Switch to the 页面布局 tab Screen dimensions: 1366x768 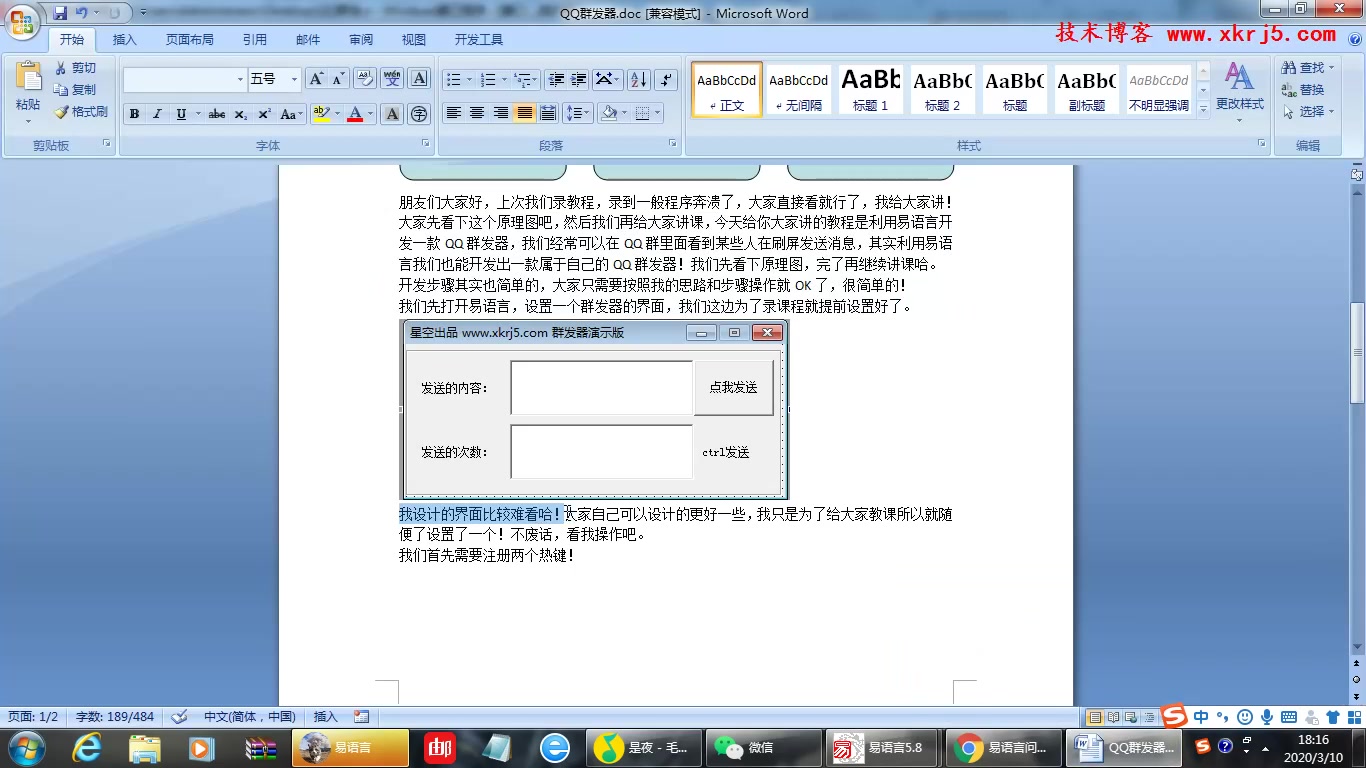190,40
